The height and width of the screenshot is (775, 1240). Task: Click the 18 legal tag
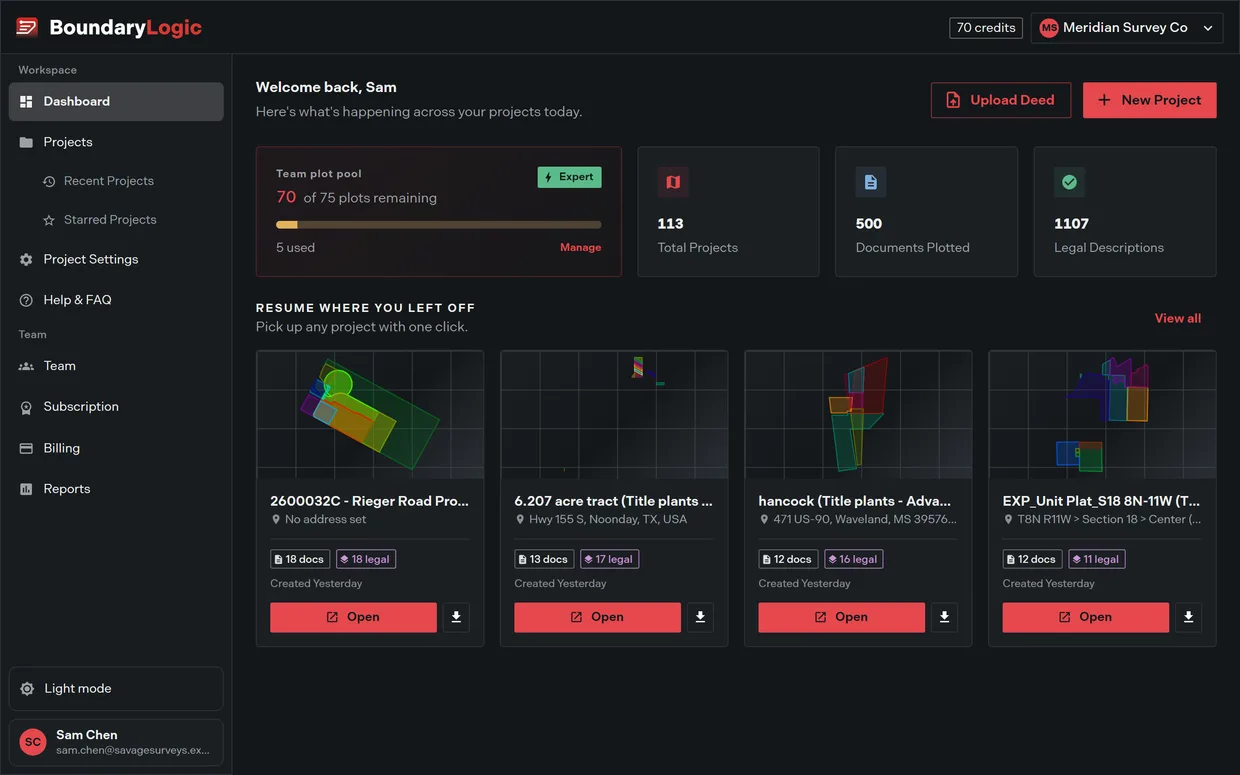pos(366,559)
